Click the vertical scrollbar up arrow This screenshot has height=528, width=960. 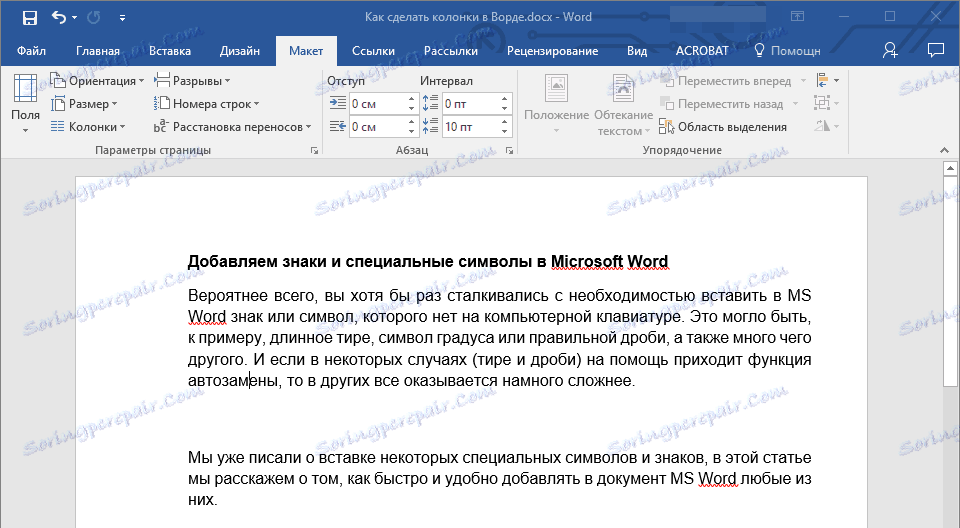pos(950,168)
